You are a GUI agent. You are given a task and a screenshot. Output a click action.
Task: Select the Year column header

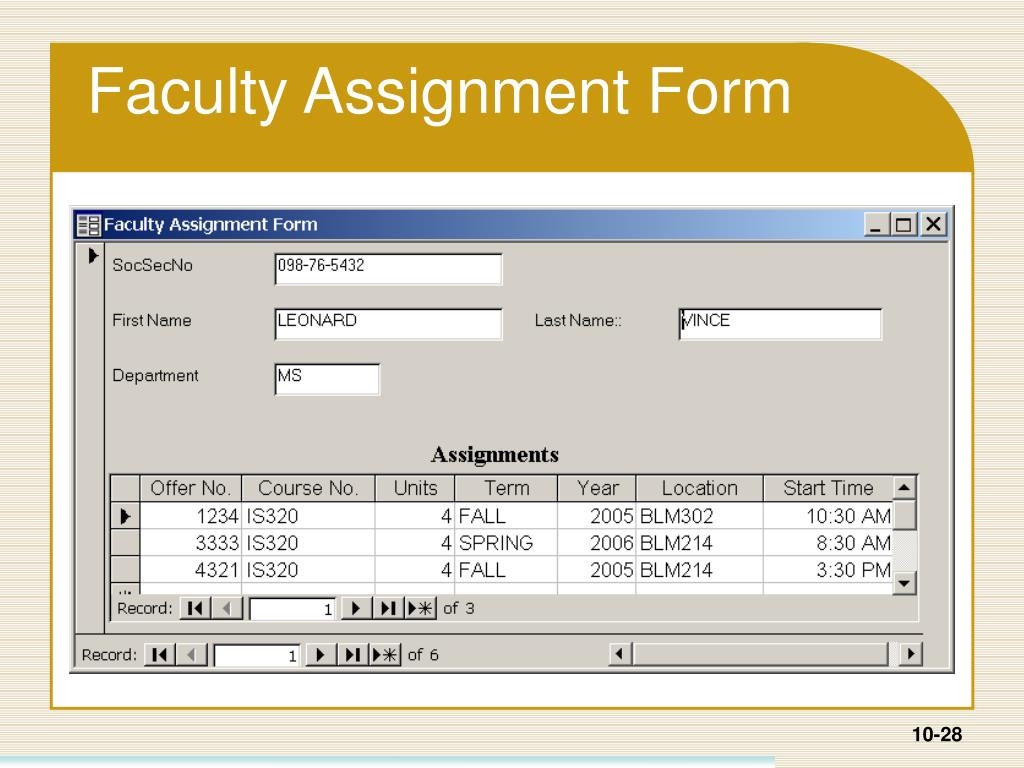point(597,488)
